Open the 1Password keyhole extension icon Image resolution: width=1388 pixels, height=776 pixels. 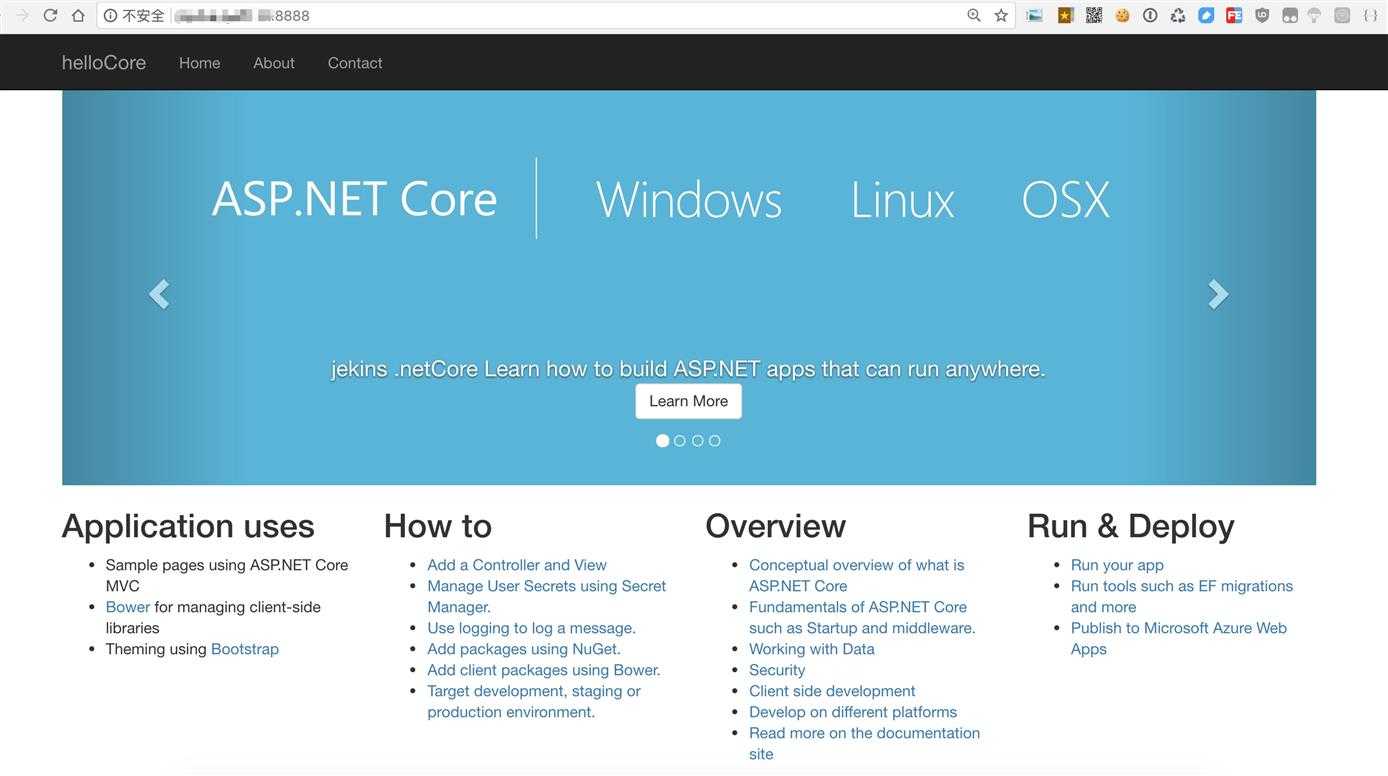tap(1150, 15)
